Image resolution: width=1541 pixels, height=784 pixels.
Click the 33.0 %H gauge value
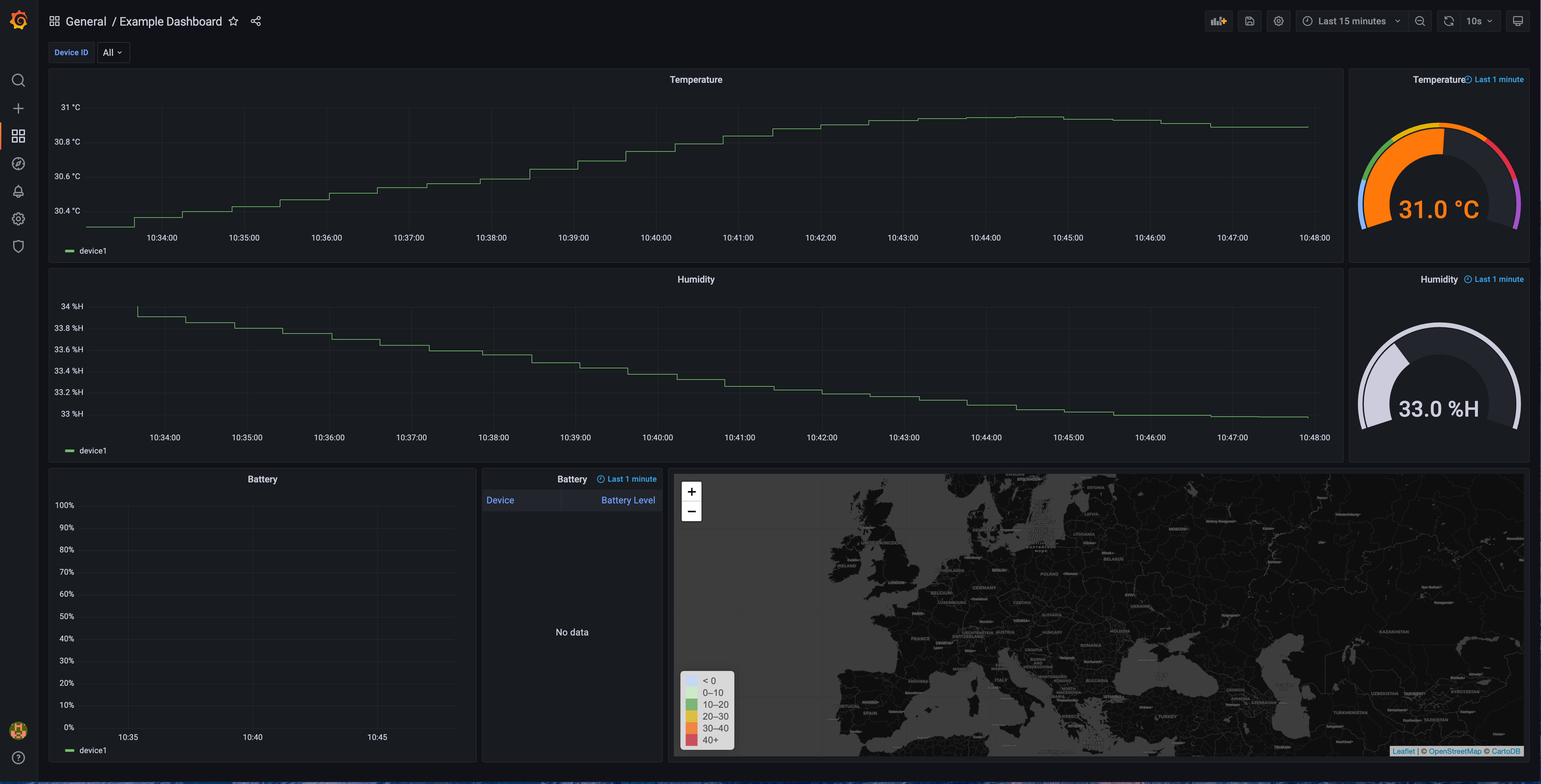1439,410
